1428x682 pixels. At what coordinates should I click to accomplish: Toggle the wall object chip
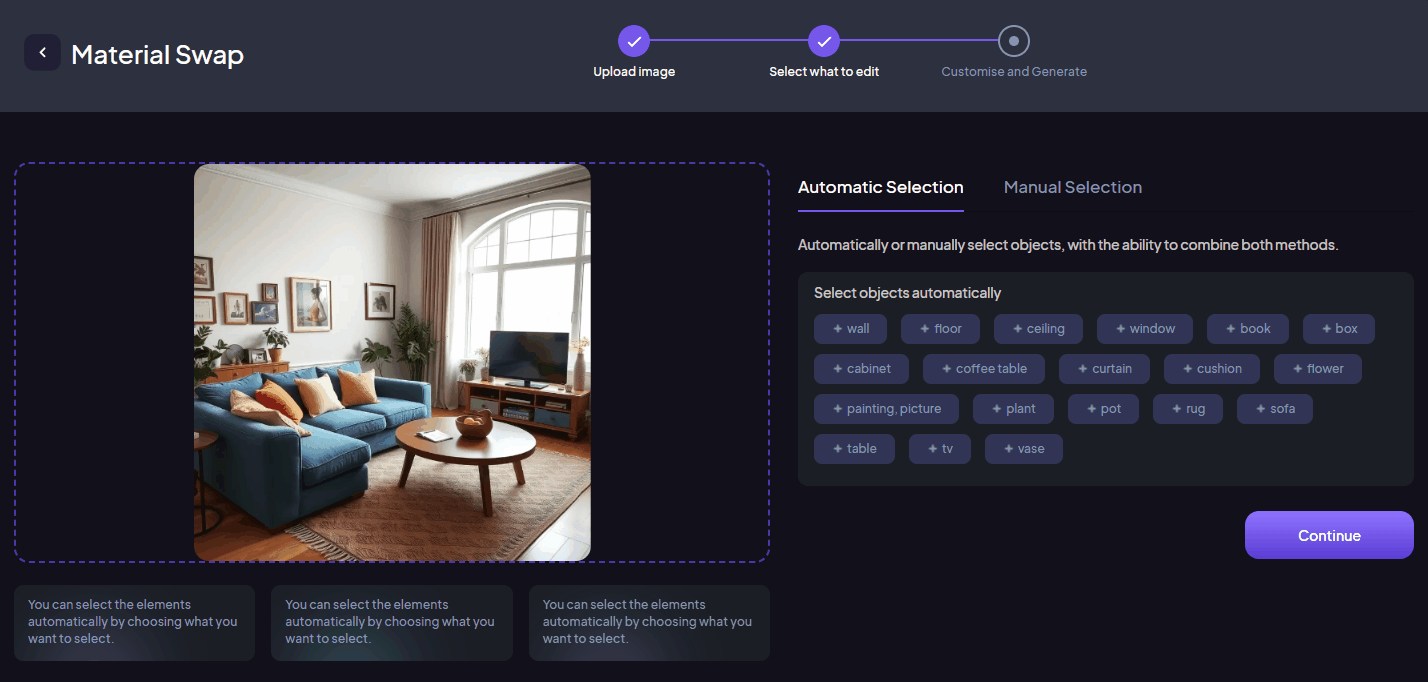850,329
